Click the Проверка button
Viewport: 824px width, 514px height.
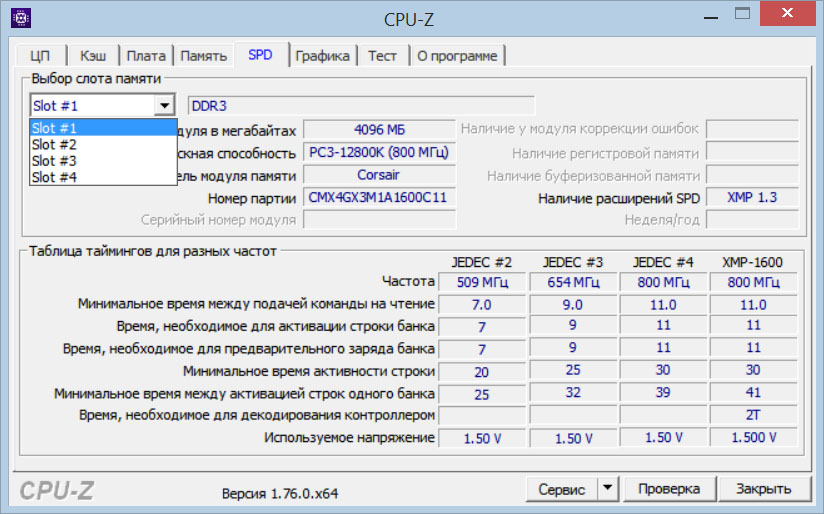pos(669,489)
